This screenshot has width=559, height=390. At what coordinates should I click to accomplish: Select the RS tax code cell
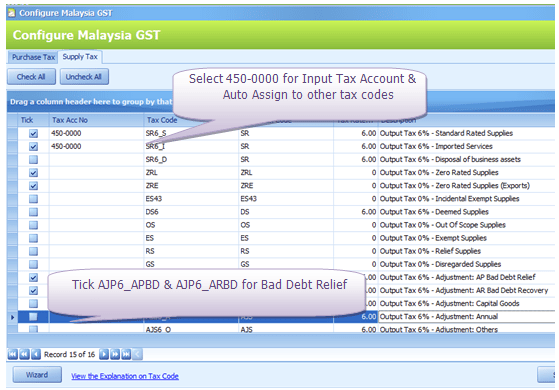[x=191, y=251]
